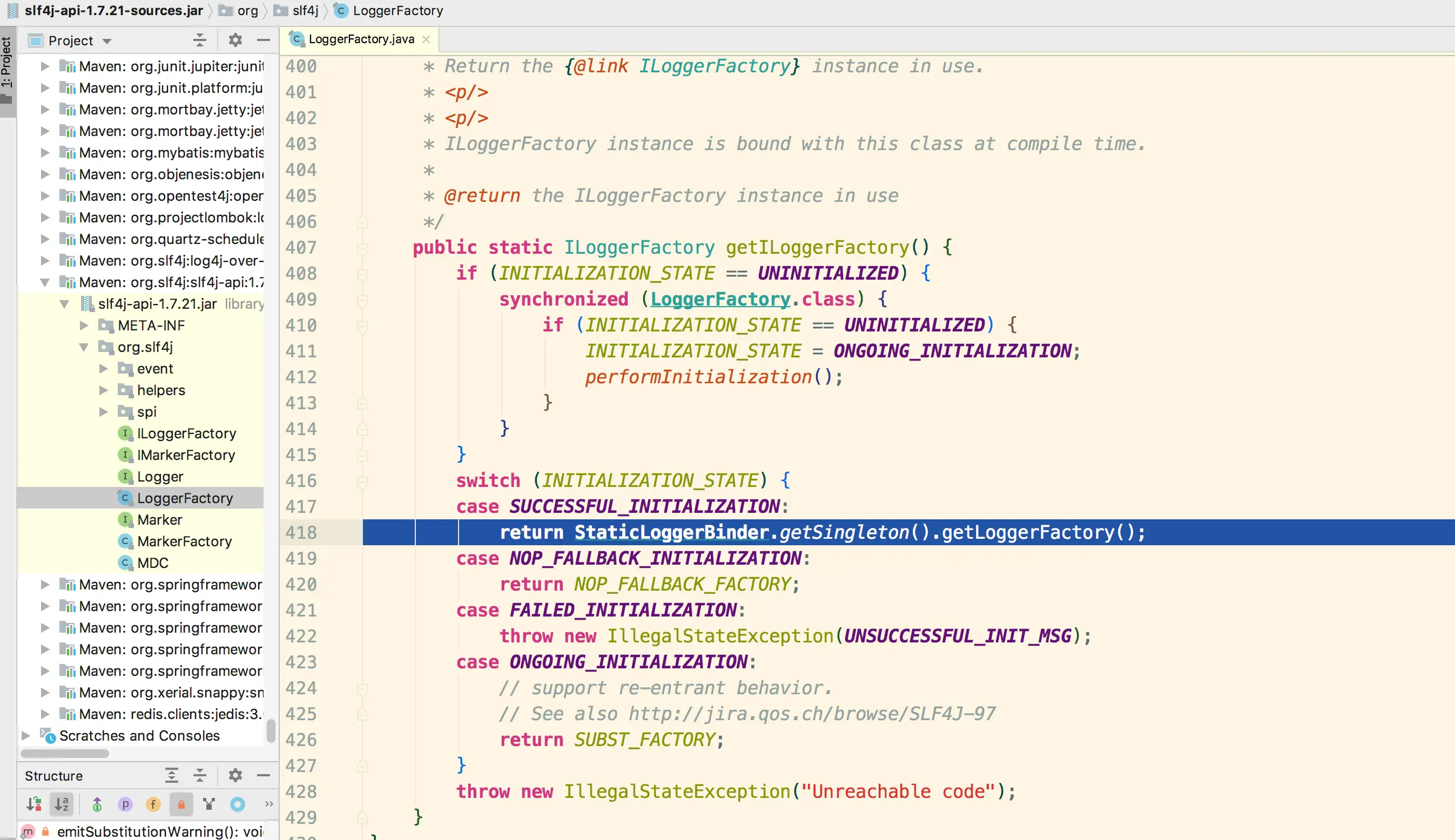Screen dimensions: 1455x840
Task: Select MDC class in project tree
Action: pos(152,563)
